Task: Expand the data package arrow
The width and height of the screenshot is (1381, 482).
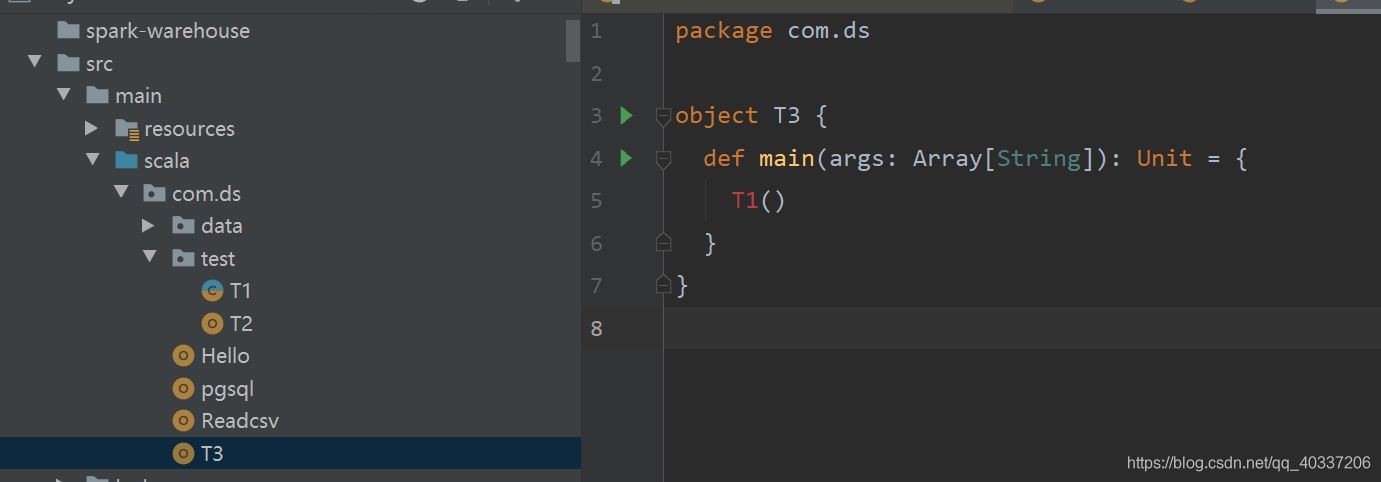Action: (x=149, y=226)
